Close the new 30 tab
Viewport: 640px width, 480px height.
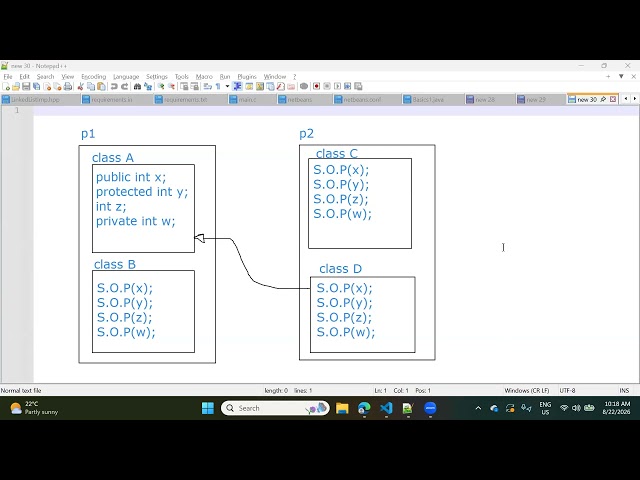click(x=613, y=99)
